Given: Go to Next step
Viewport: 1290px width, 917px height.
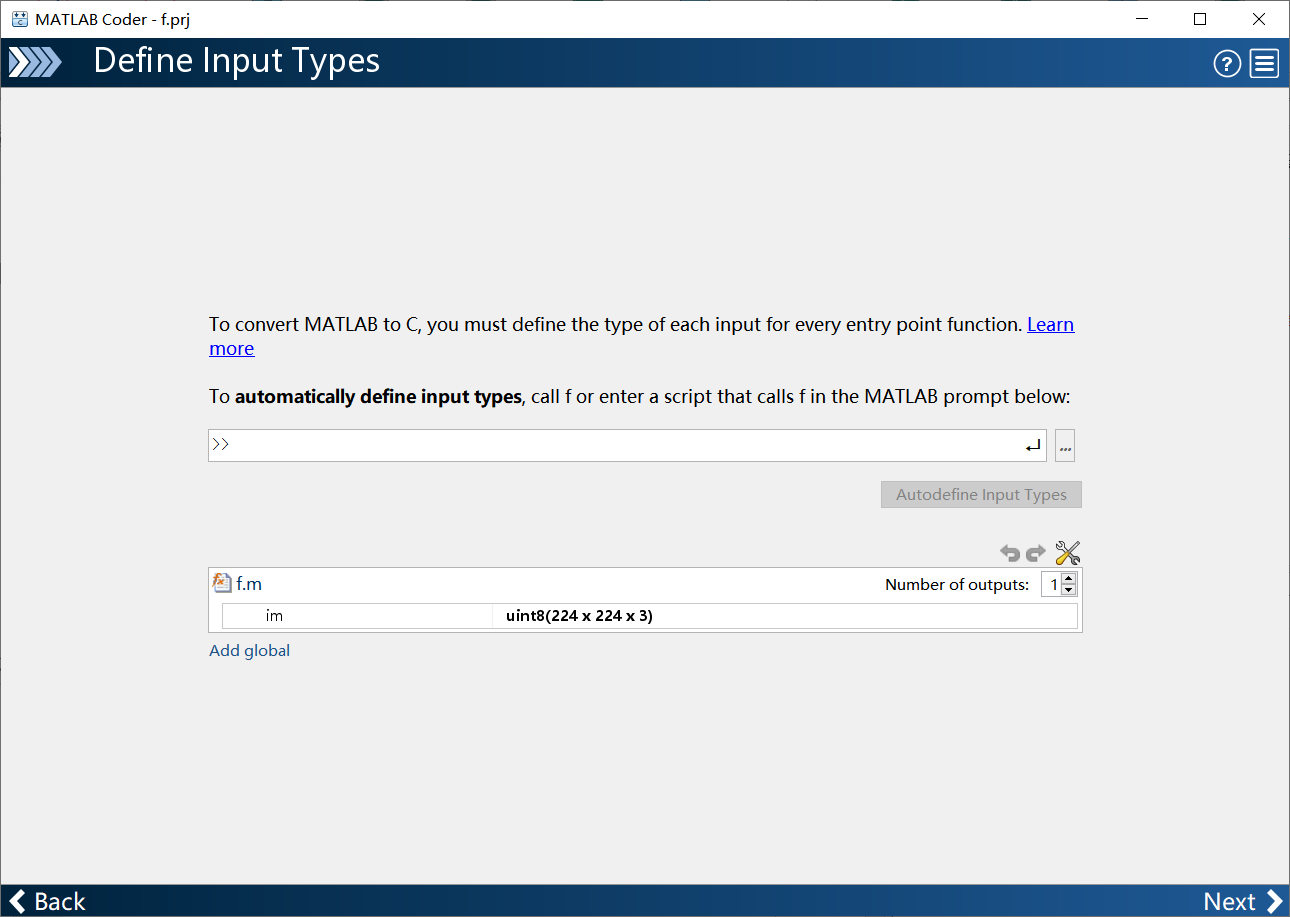Looking at the screenshot, I should coord(1243,901).
